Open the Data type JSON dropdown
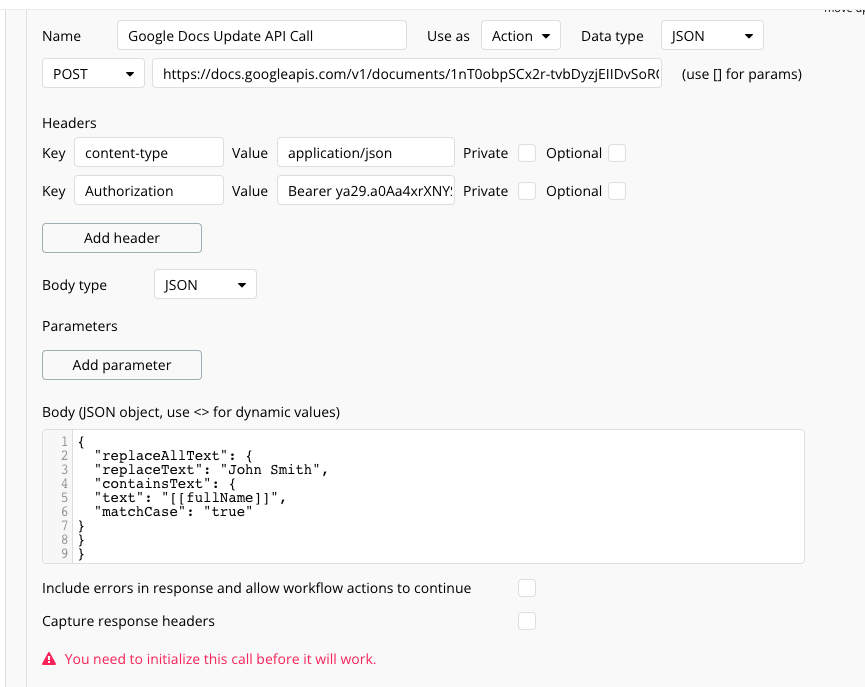Image resolution: width=865 pixels, height=687 pixels. click(712, 35)
